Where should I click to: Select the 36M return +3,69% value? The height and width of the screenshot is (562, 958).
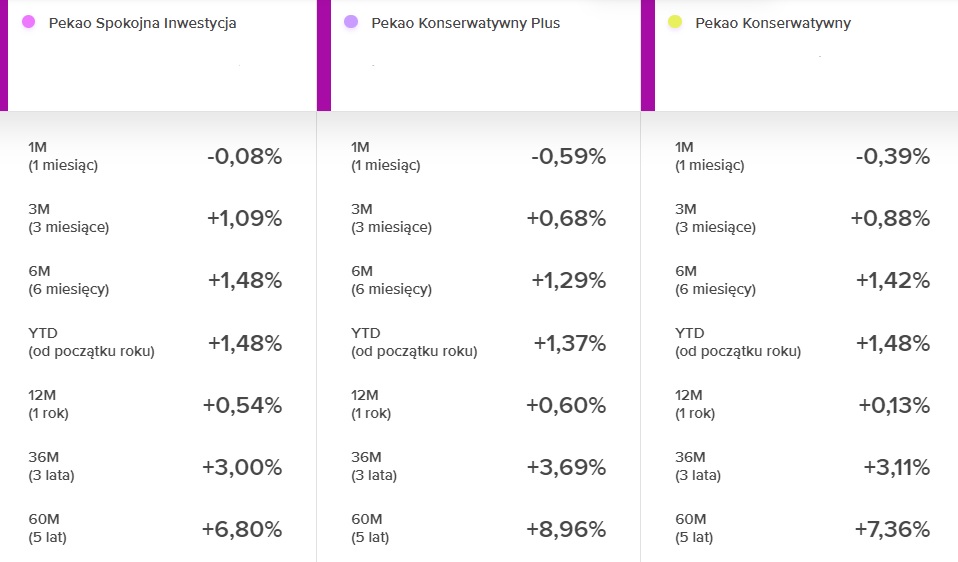(566, 467)
